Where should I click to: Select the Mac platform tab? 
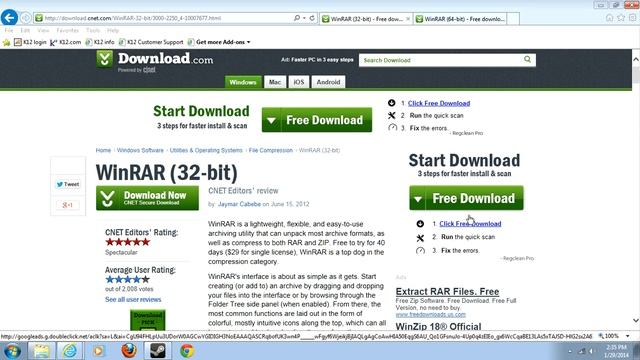point(275,82)
